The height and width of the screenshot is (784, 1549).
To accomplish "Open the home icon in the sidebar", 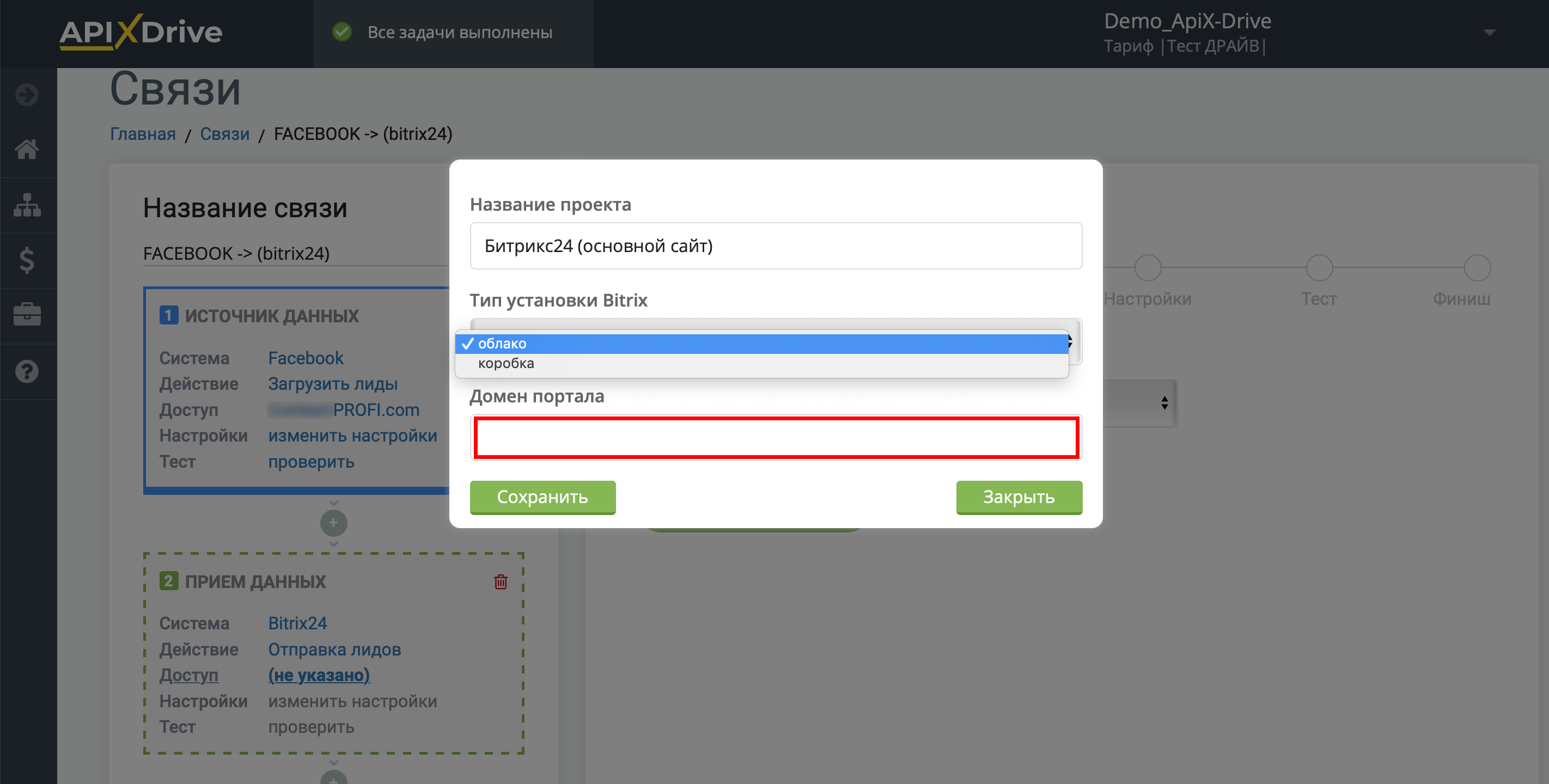I will coord(27,149).
